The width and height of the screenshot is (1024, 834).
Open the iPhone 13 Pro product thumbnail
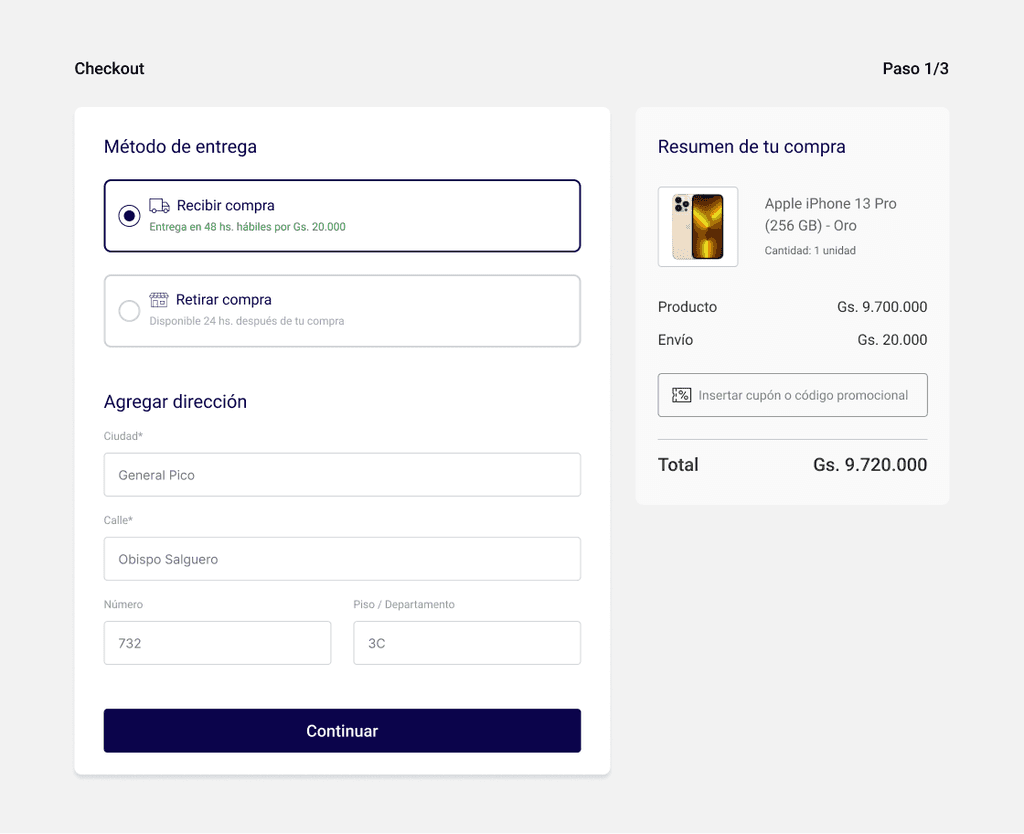698,227
